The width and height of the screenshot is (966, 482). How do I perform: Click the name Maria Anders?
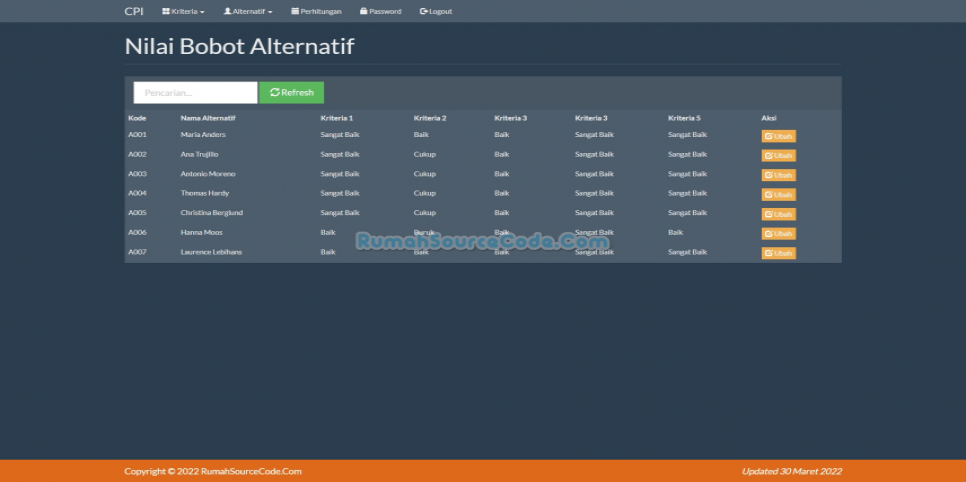pyautogui.click(x=203, y=134)
